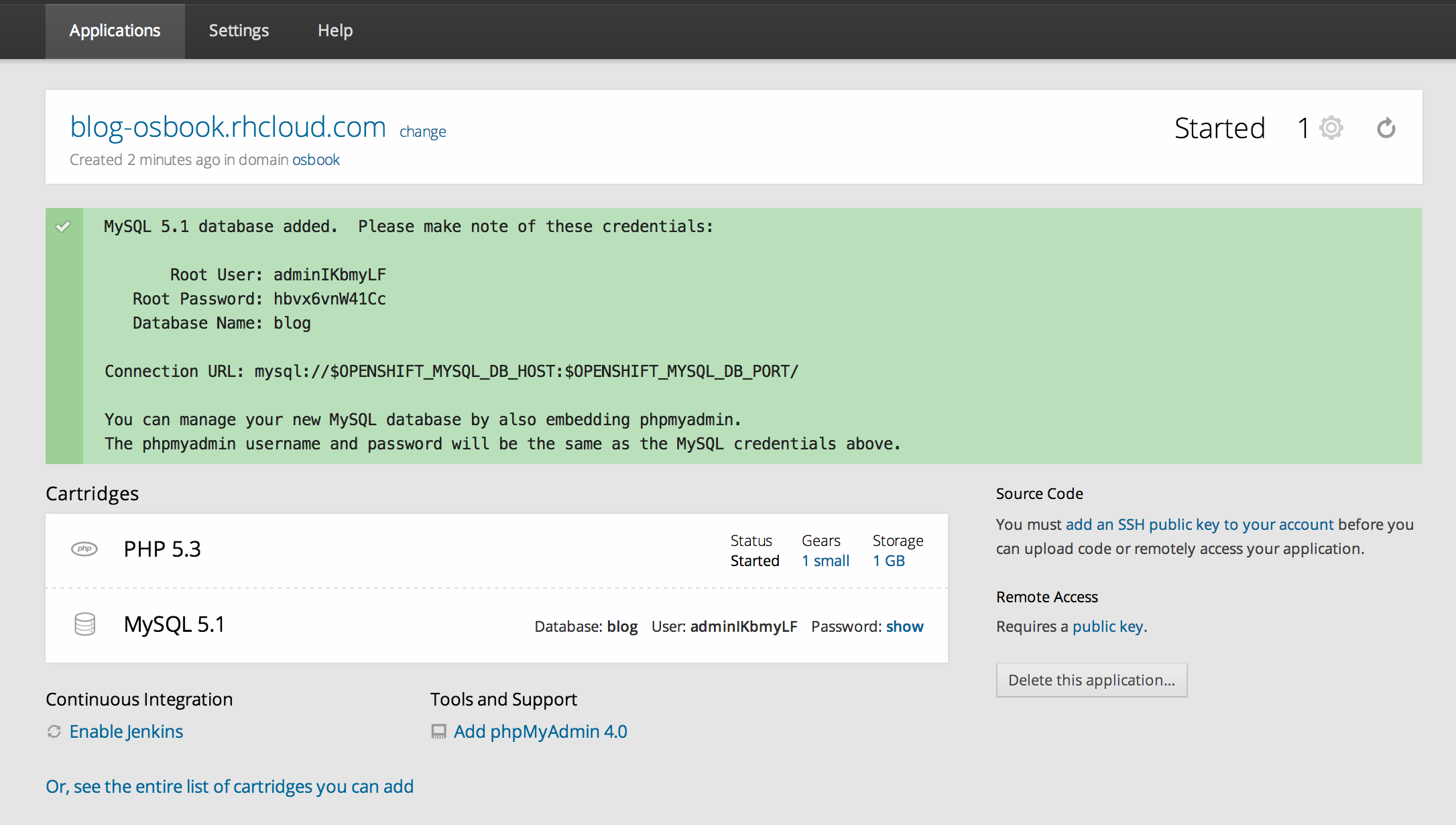Enable Jenkins continuous integration
This screenshot has height=825, width=1456.
pyautogui.click(x=126, y=731)
